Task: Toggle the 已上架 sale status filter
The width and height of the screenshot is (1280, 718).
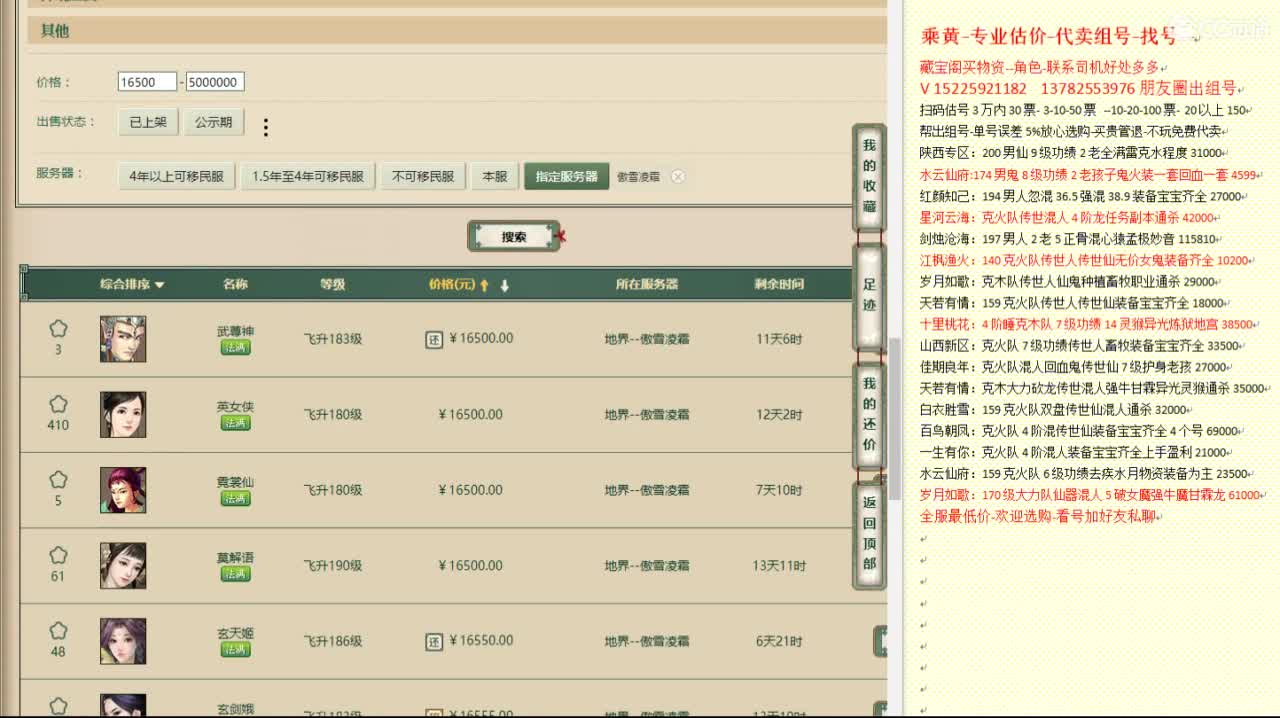Action: 148,122
